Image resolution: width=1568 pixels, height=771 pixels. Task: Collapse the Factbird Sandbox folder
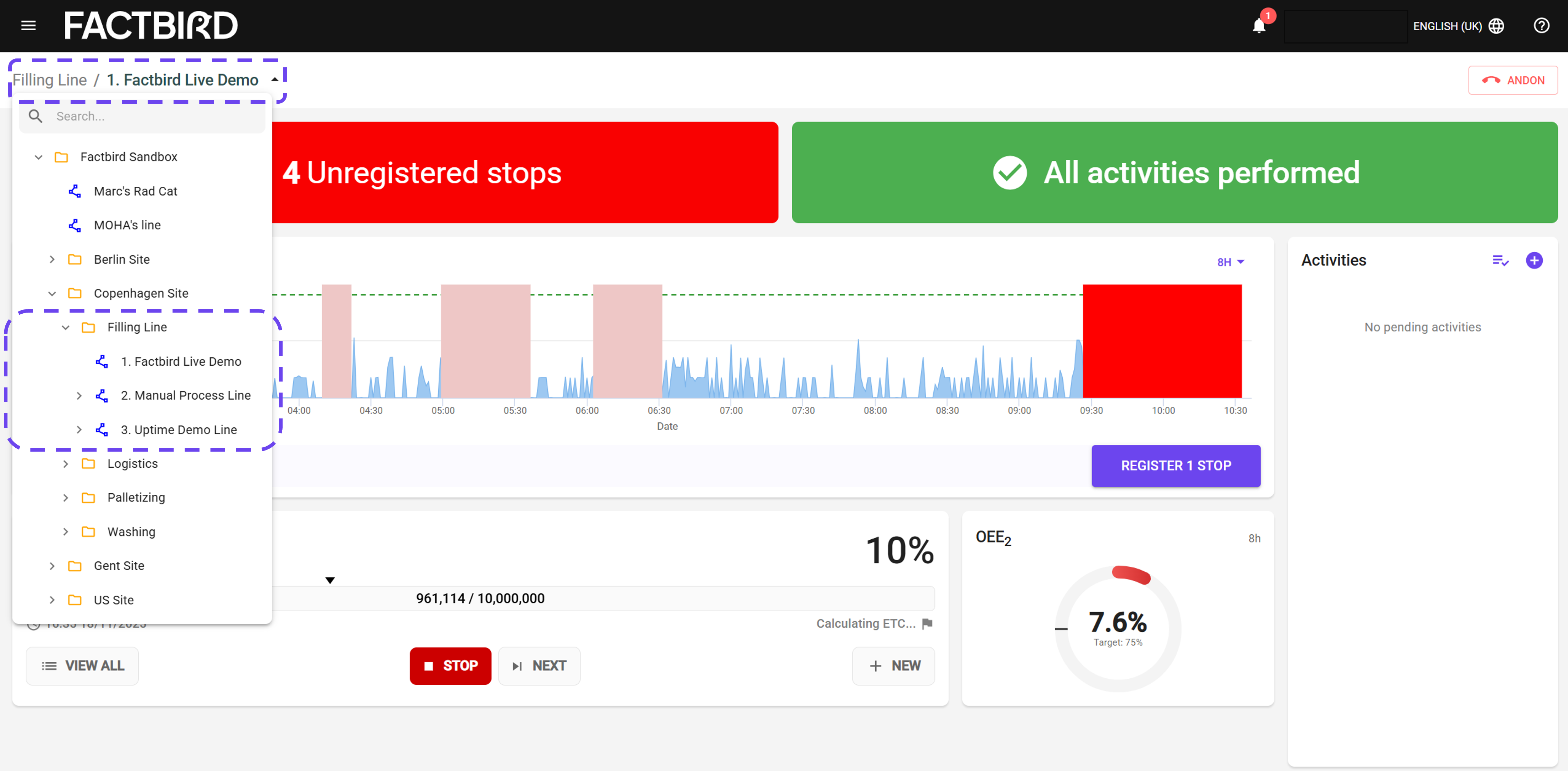point(38,157)
